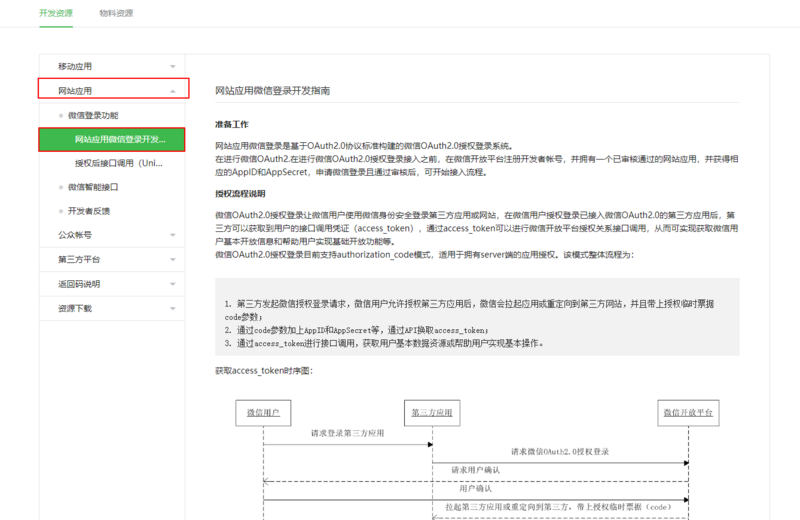Open the 移动应用 menu item
800x520 pixels.
(x=112, y=66)
